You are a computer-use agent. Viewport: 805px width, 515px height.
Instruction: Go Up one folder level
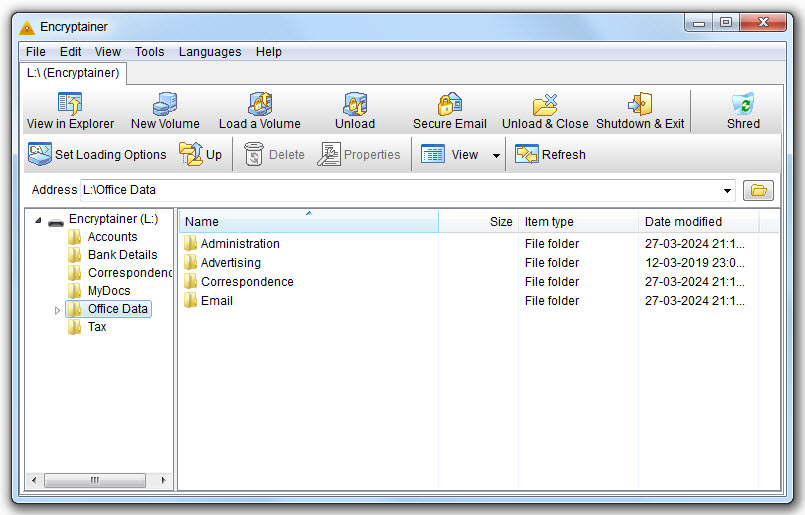pos(200,154)
